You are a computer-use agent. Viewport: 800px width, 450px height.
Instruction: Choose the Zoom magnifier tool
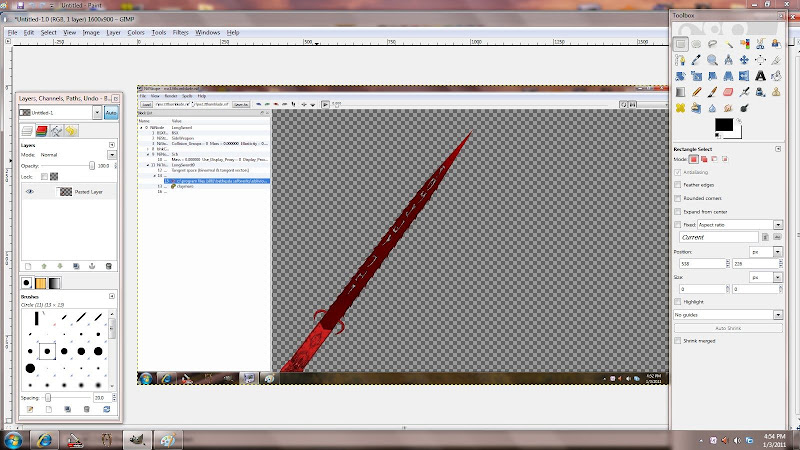pyautogui.click(x=712, y=59)
